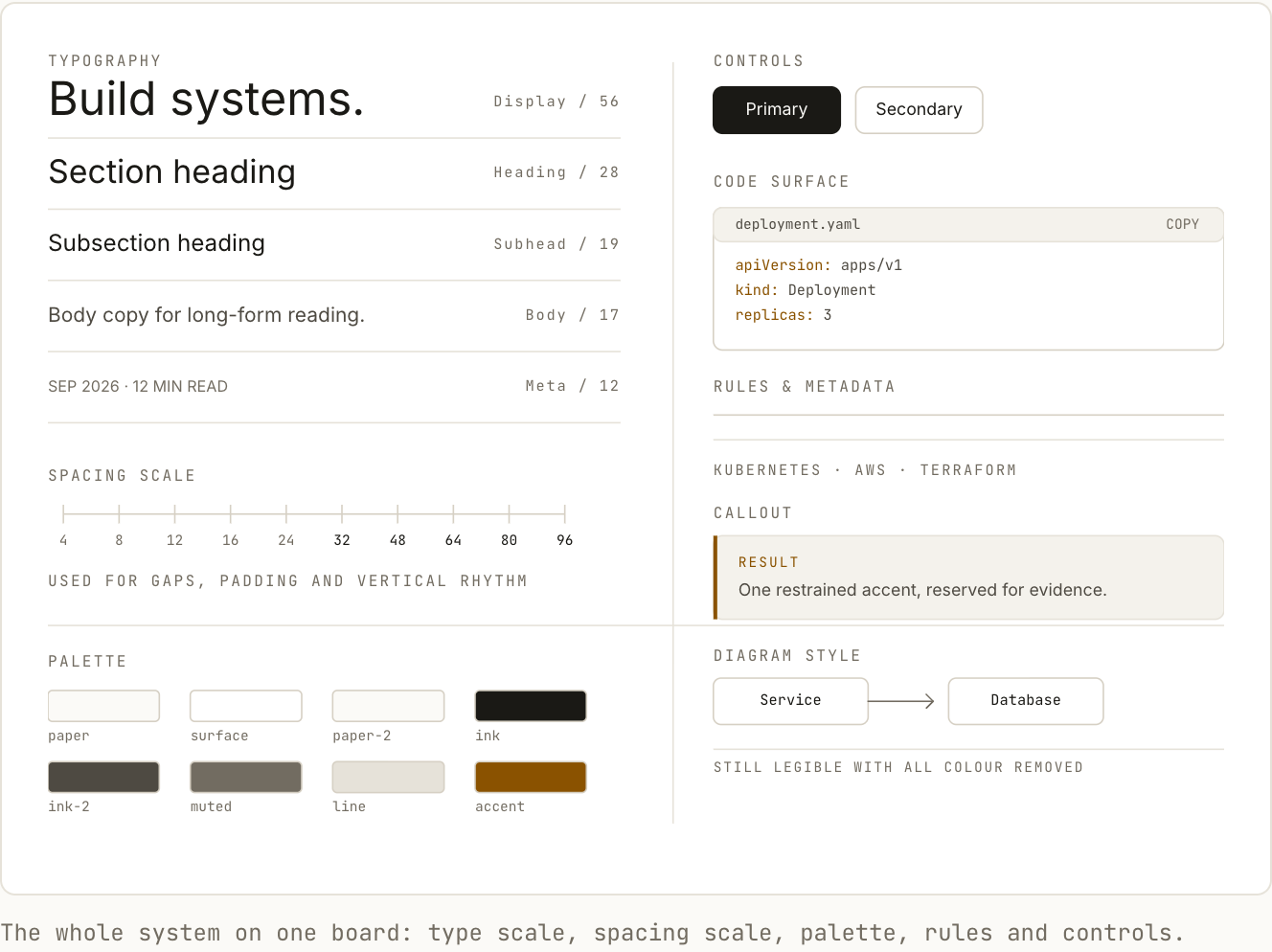This screenshot has height=952, width=1272.
Task: Click 'One restrained accent, reserved for evidence.'
Action: (x=922, y=590)
